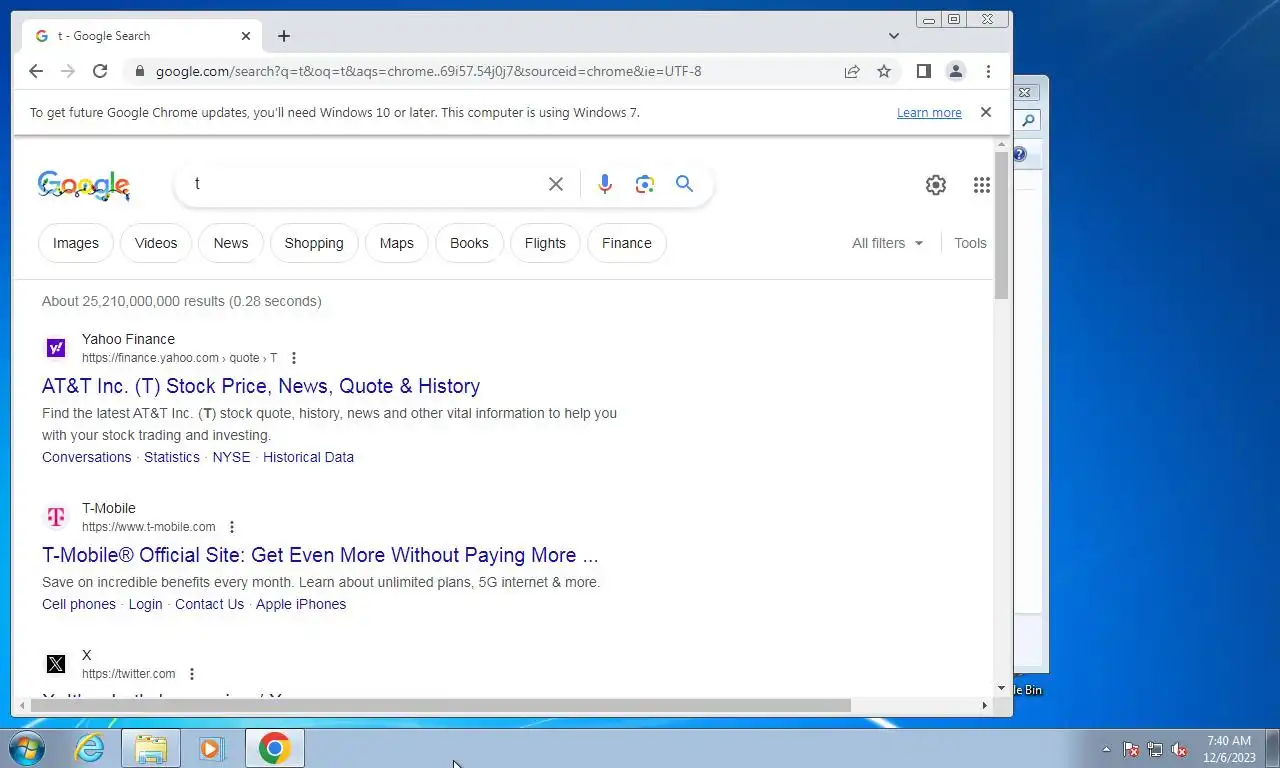Open more options for the X result
Screen dimensions: 1280x768
click(192, 674)
